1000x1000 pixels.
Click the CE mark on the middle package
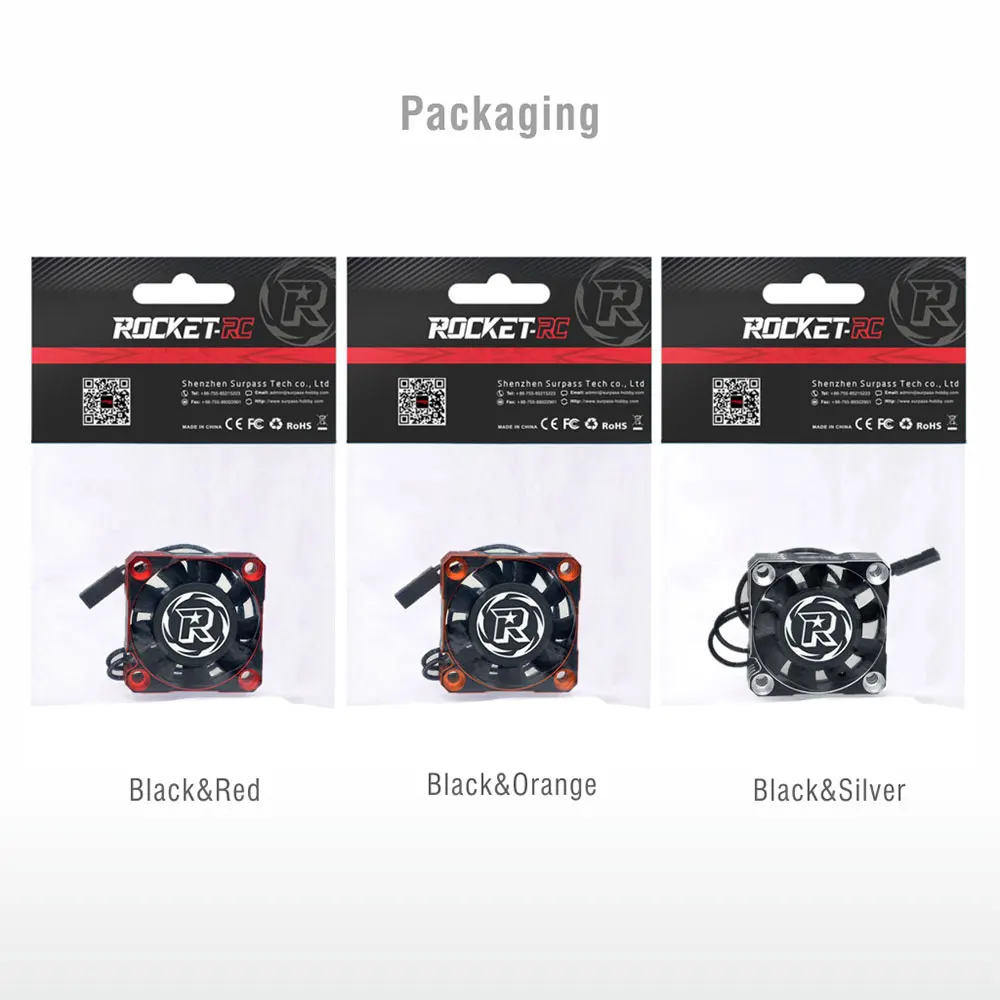[549, 424]
